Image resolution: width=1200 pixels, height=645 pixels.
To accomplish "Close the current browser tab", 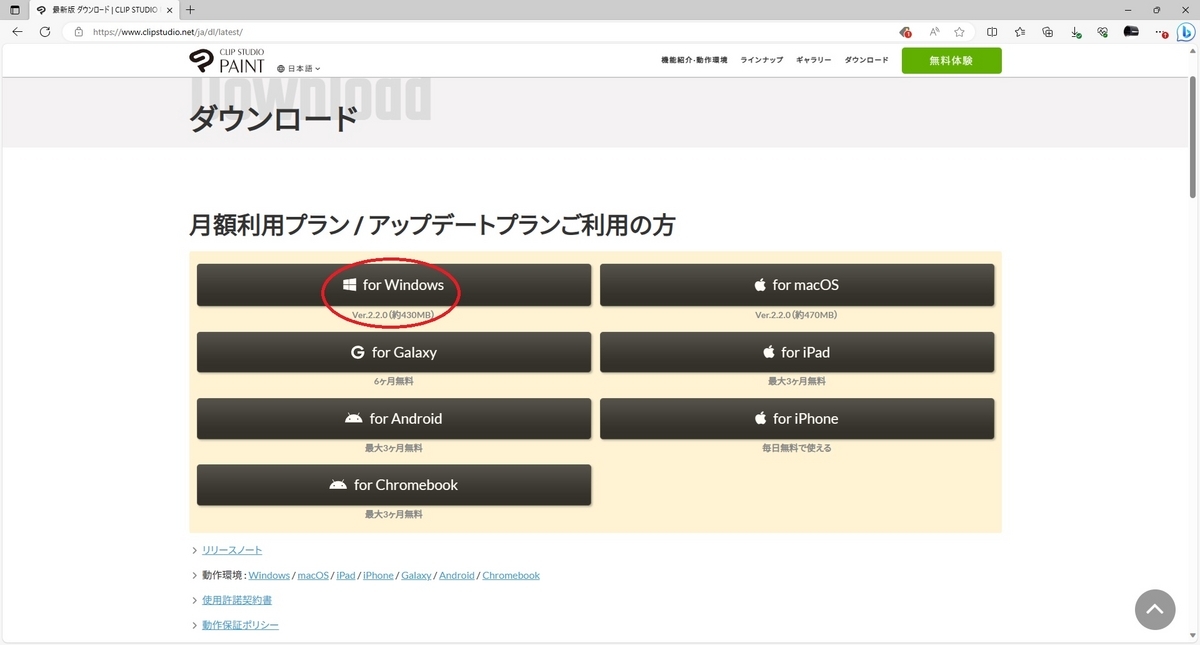I will (169, 9).
